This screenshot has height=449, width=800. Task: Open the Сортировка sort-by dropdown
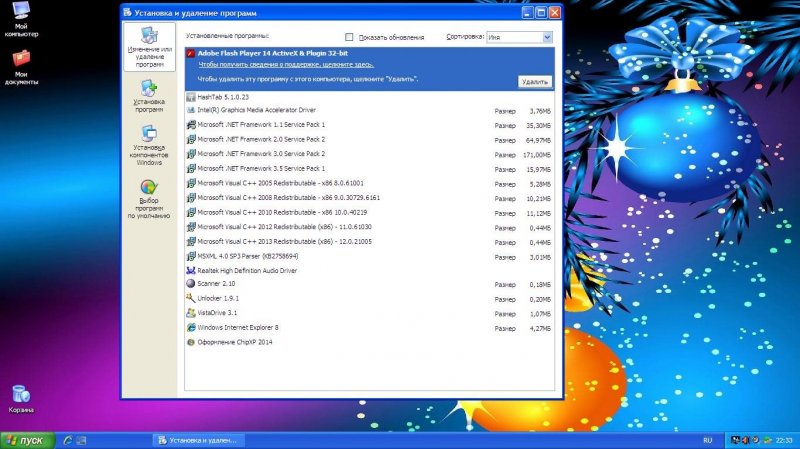point(519,37)
